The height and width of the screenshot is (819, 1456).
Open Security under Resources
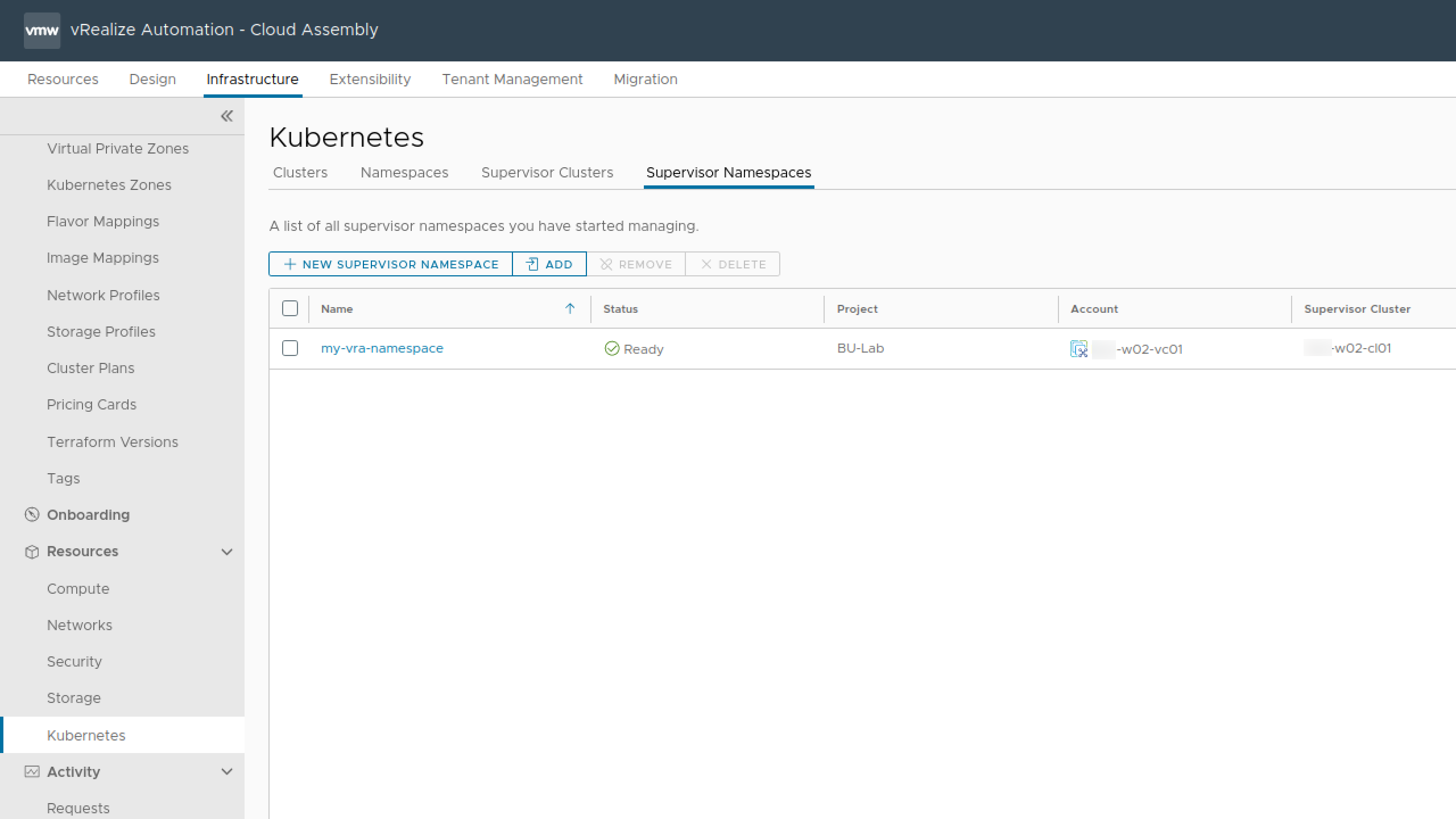click(75, 661)
